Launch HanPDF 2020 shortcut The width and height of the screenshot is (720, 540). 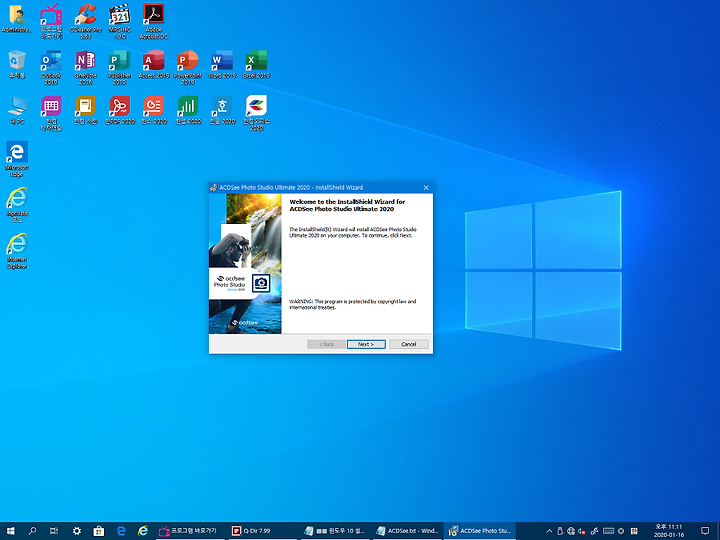click(119, 110)
